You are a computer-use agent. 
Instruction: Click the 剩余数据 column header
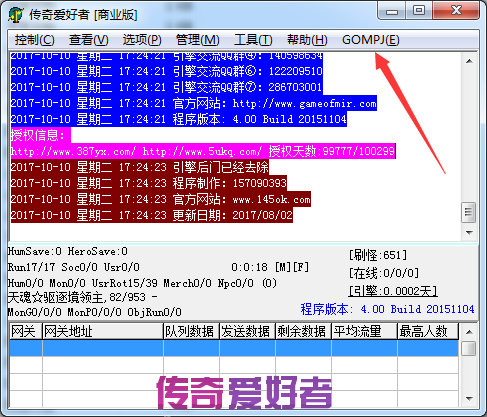(x=303, y=331)
